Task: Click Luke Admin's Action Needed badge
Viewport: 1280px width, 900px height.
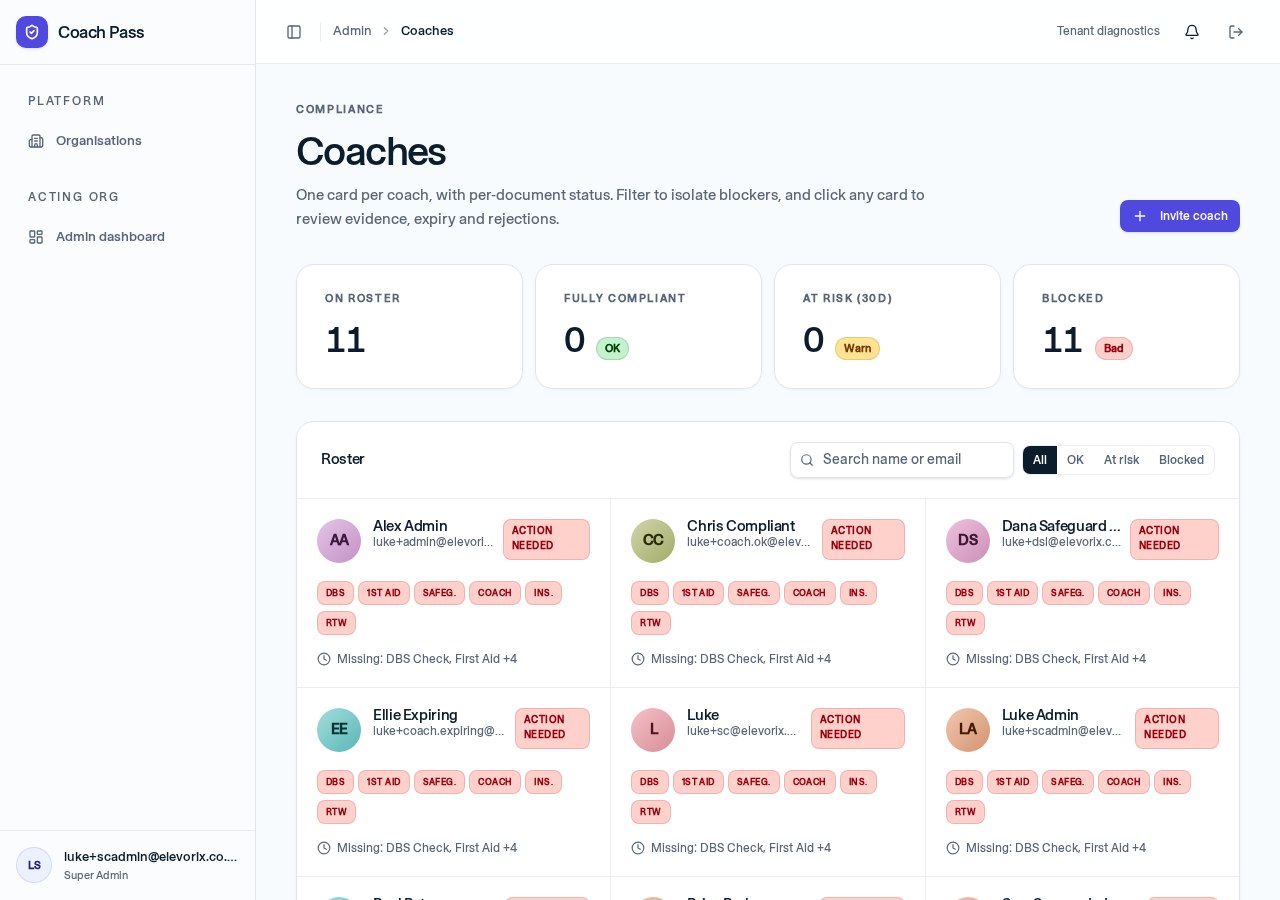Action: click(x=1177, y=728)
